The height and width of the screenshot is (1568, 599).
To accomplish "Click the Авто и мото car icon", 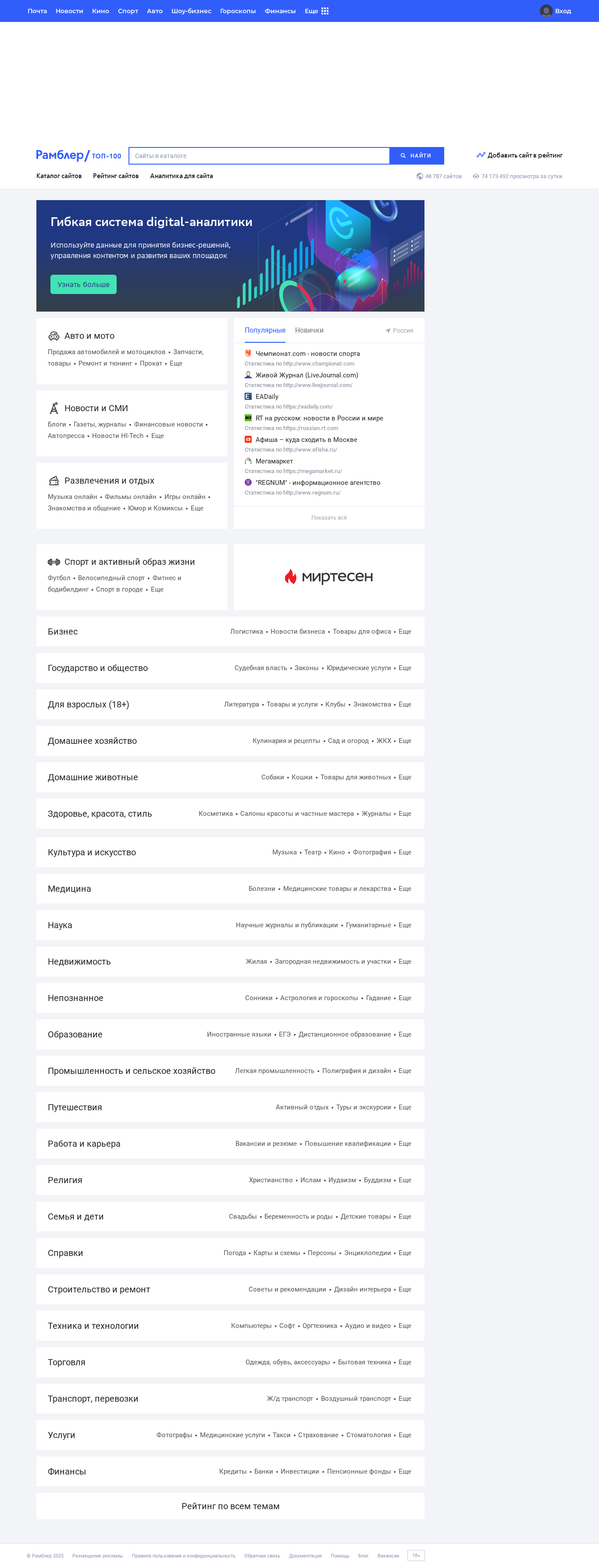I will coord(53,336).
